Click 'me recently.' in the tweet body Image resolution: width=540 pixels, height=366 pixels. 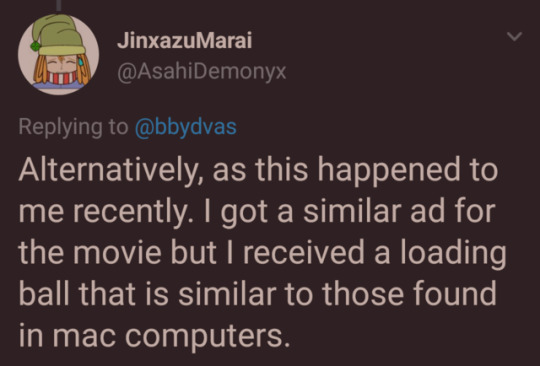(104, 212)
